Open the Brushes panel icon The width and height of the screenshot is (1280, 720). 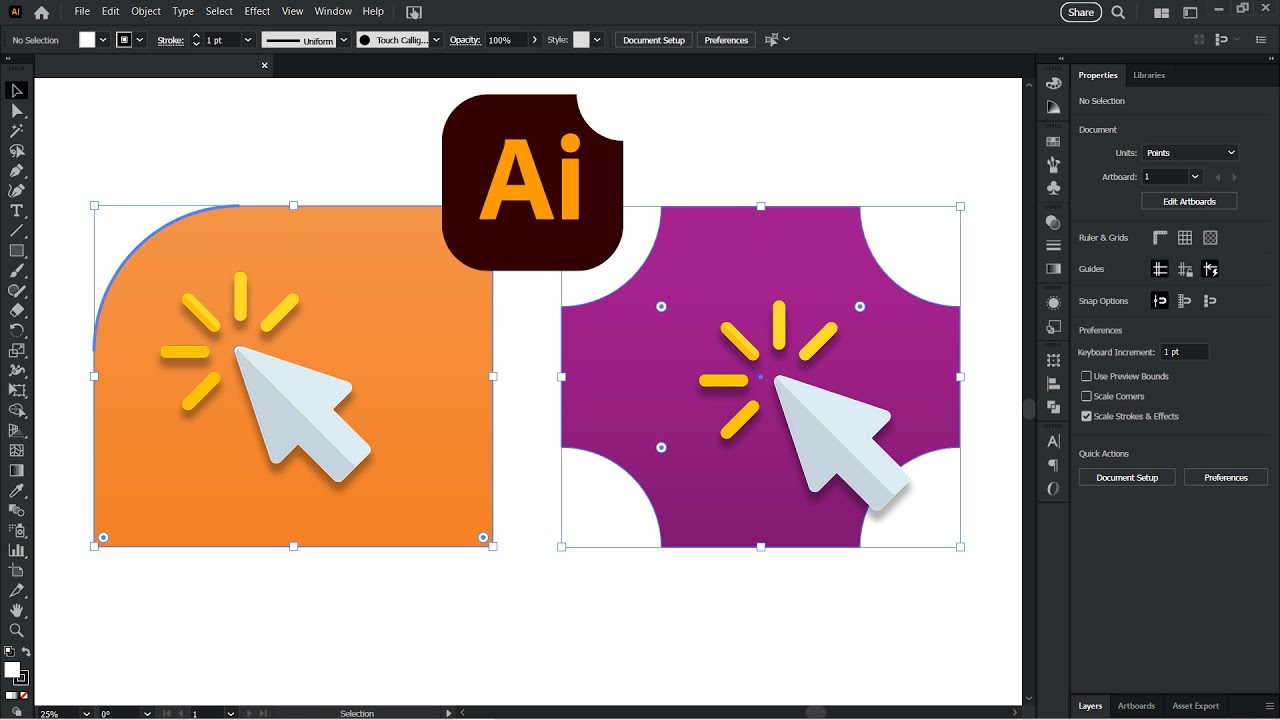tap(1053, 165)
